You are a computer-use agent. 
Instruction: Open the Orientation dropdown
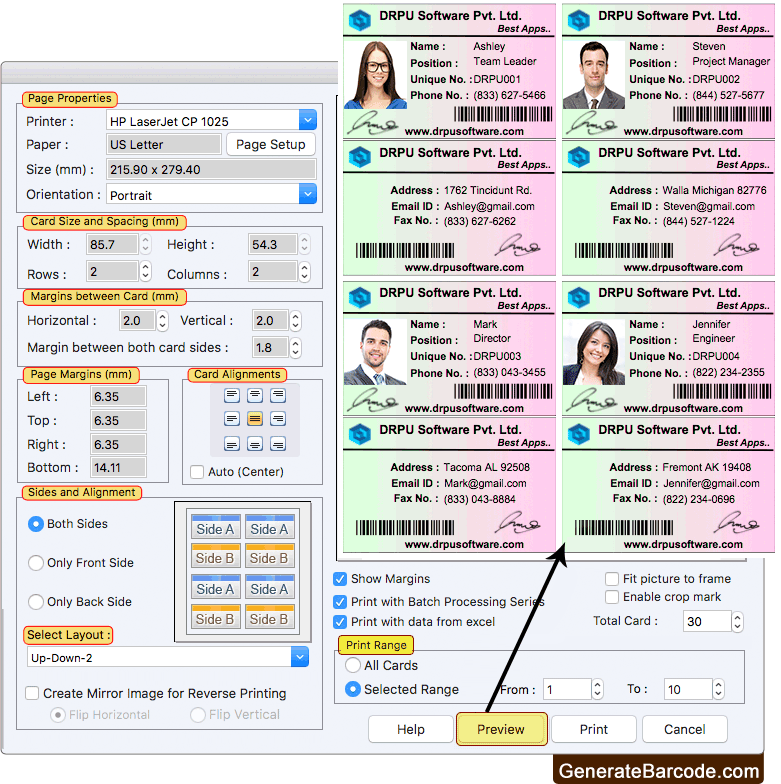(x=308, y=194)
